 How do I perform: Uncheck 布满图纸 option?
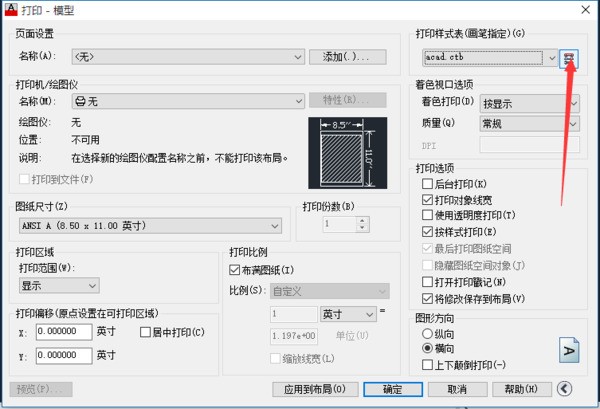pyautogui.click(x=234, y=270)
